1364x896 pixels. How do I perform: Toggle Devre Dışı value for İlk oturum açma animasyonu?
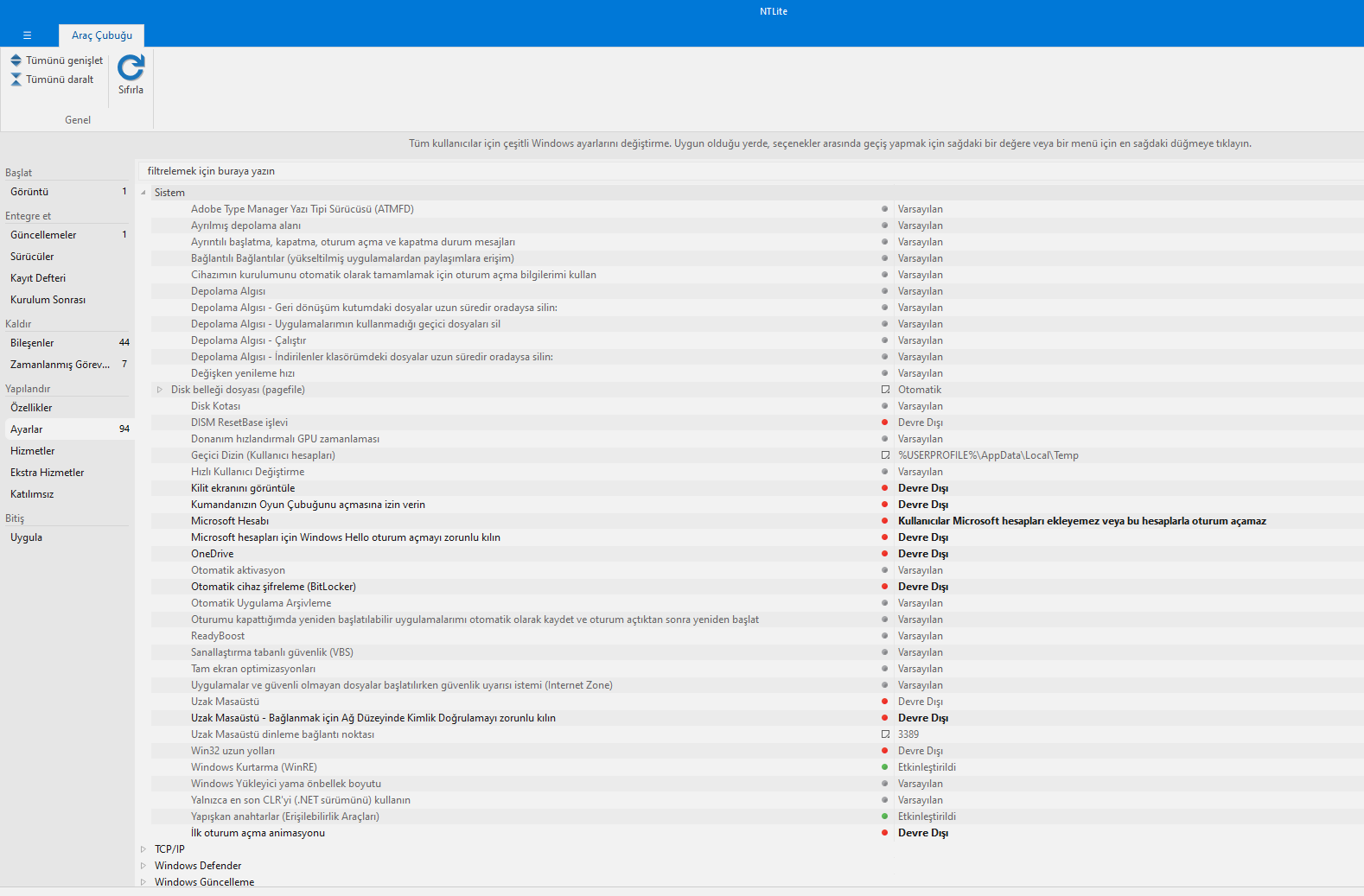click(x=923, y=833)
